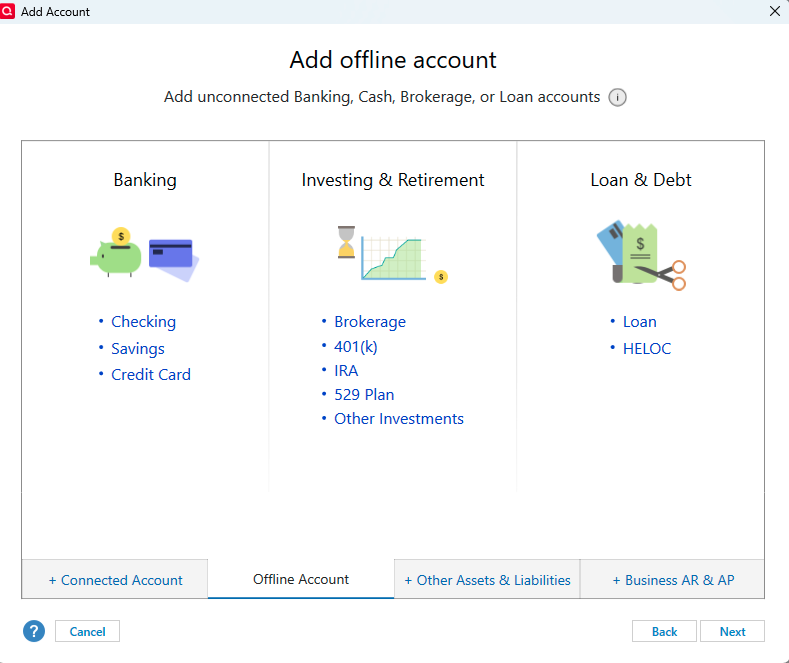The image size is (789, 663).
Task: Select the 529 Plan option
Action: coord(364,395)
